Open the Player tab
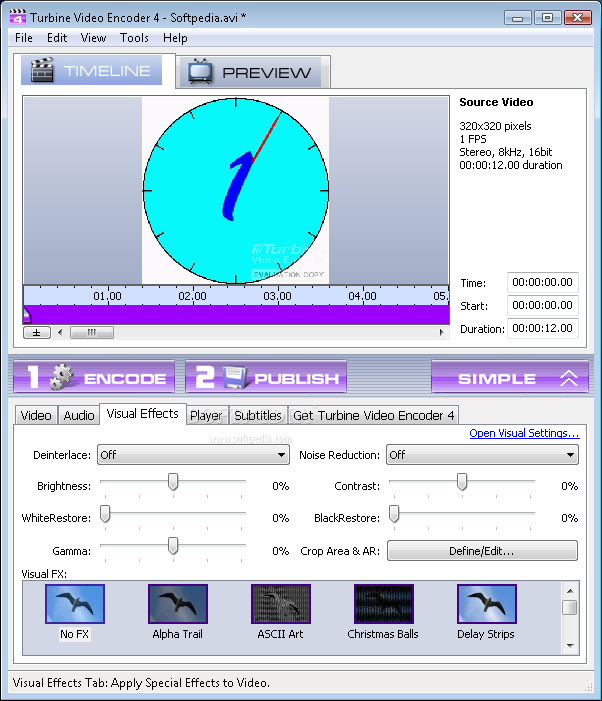This screenshot has height=701, width=602. coord(206,415)
